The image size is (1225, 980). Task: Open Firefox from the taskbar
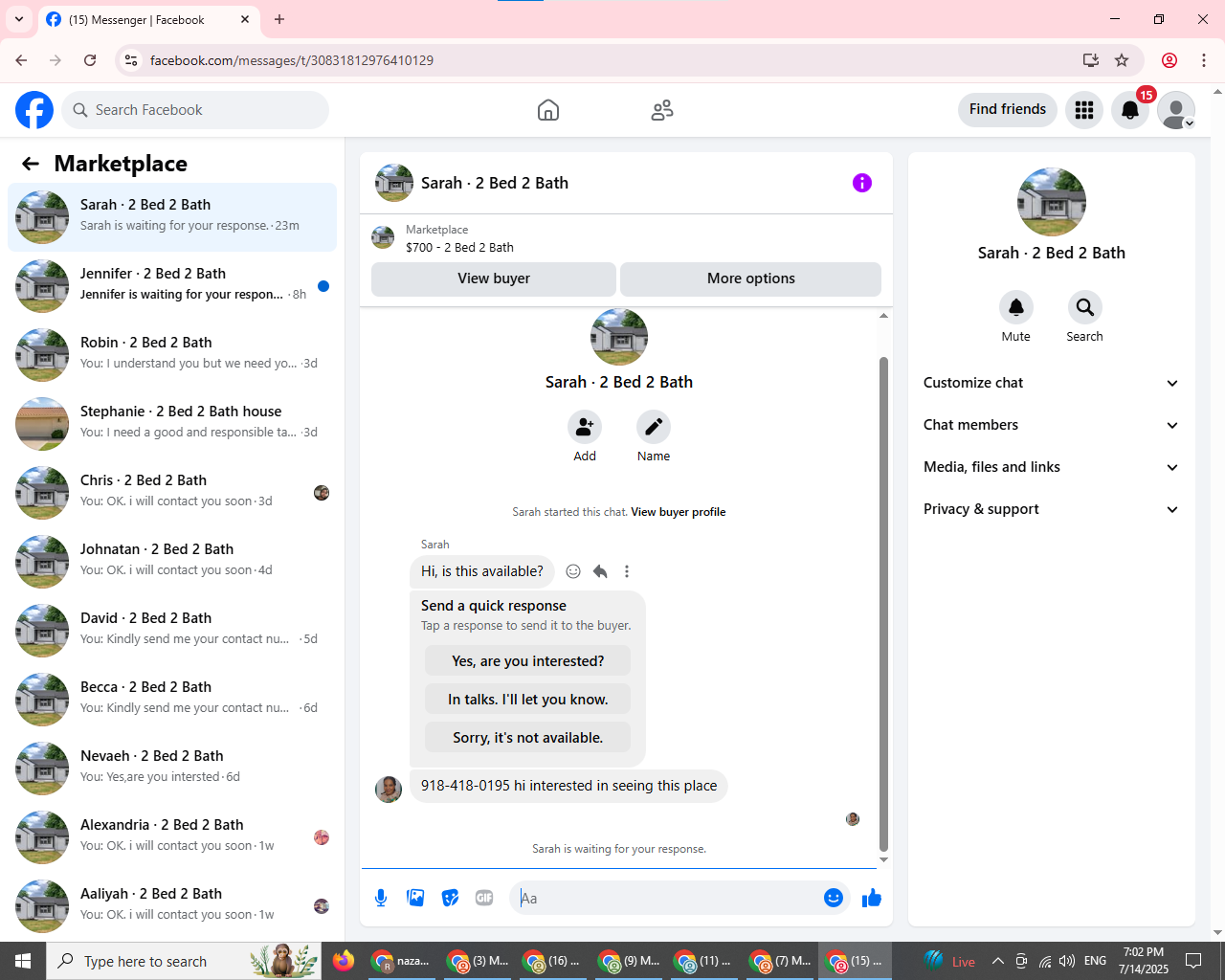(344, 961)
